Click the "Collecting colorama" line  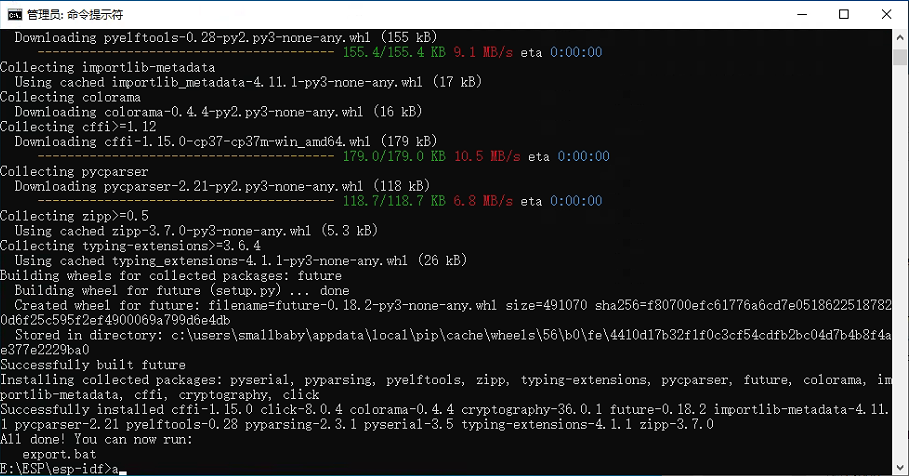pyautogui.click(x=70, y=97)
